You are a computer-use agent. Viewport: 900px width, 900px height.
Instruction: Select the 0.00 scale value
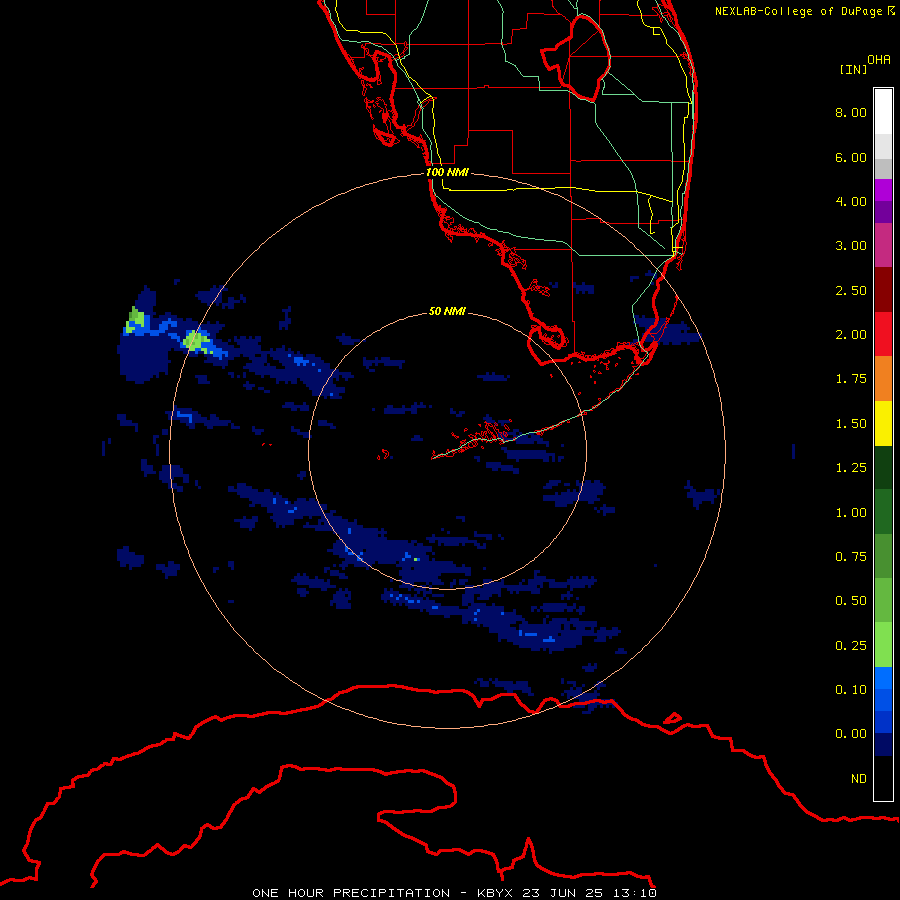(851, 734)
